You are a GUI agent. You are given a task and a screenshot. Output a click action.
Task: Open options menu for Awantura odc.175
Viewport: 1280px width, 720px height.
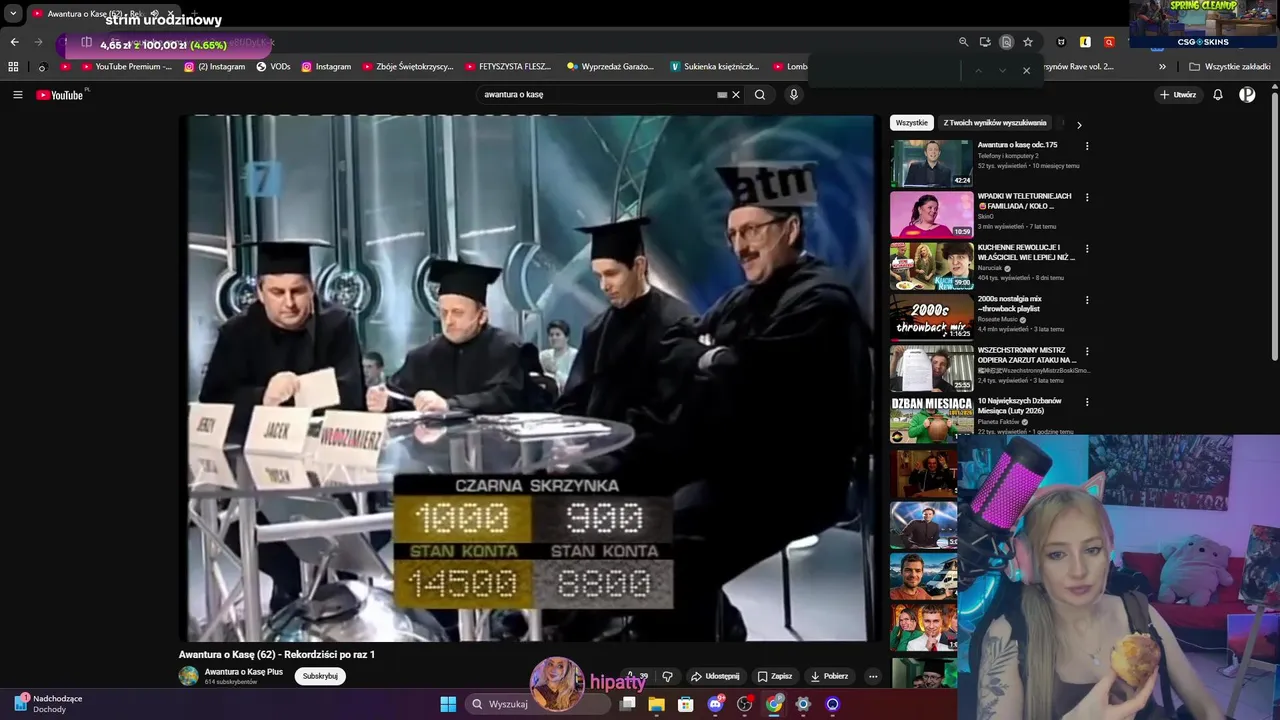coord(1087,146)
